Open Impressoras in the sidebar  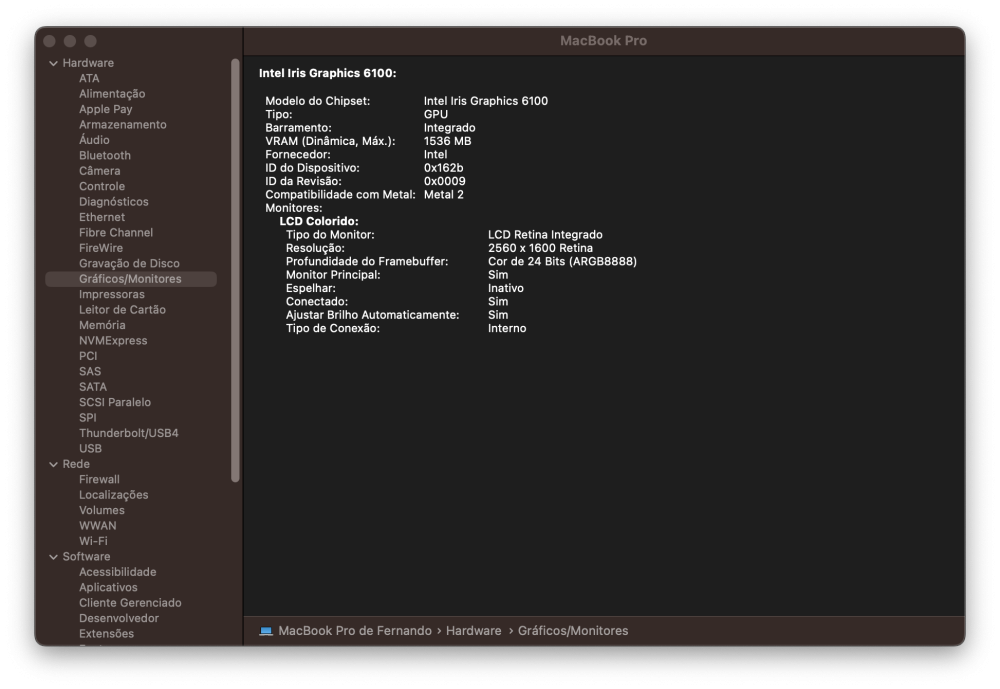click(x=112, y=294)
